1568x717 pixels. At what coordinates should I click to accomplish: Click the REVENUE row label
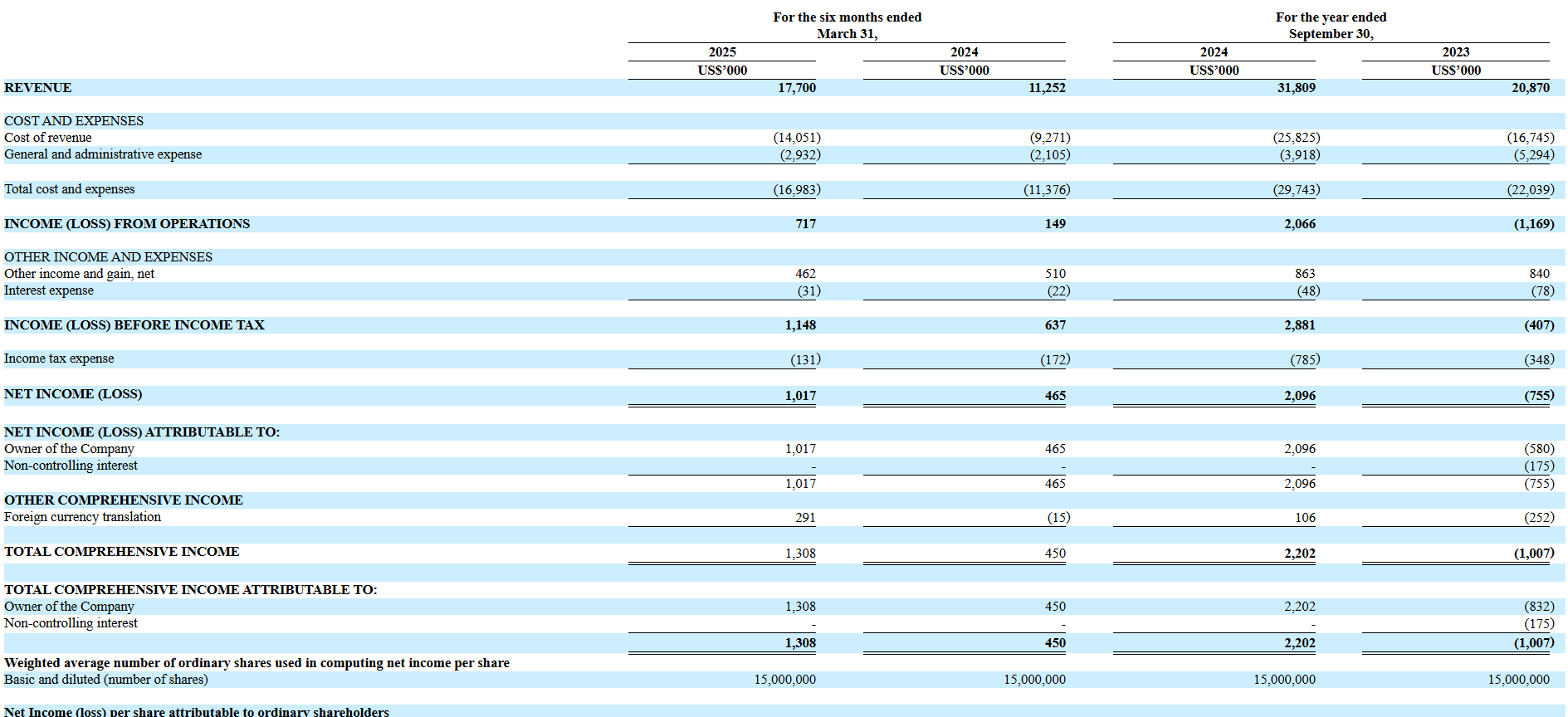pyautogui.click(x=38, y=88)
